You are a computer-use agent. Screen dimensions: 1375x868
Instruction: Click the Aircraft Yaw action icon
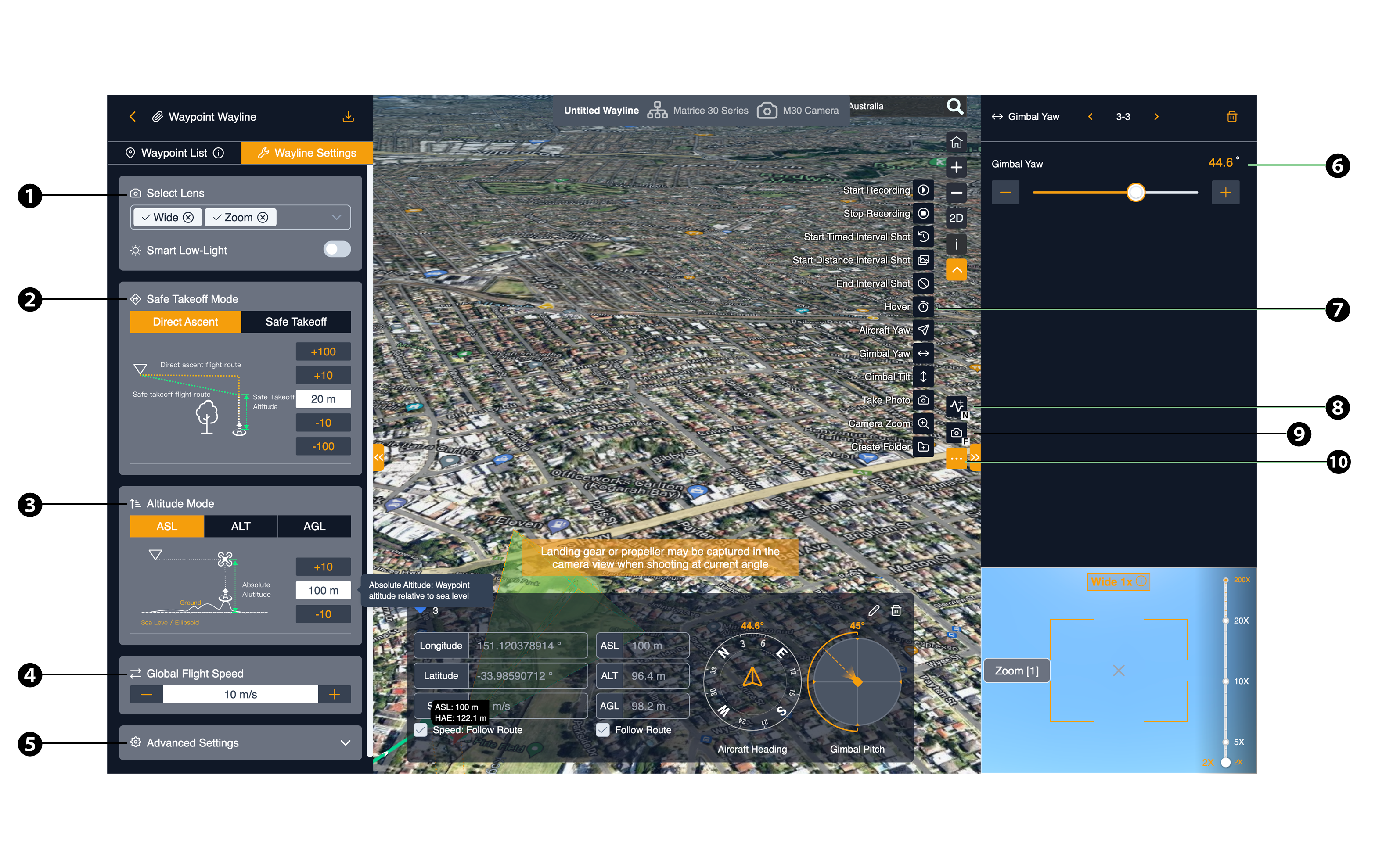pos(923,330)
